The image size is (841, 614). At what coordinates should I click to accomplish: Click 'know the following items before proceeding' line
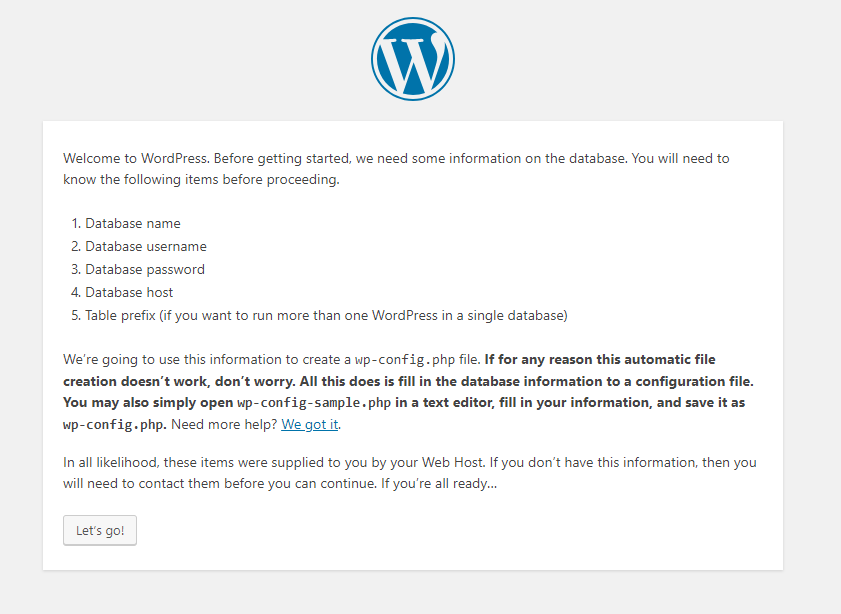coord(201,179)
